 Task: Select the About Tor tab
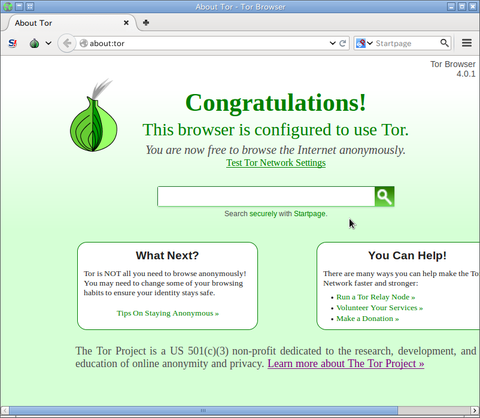71,23
